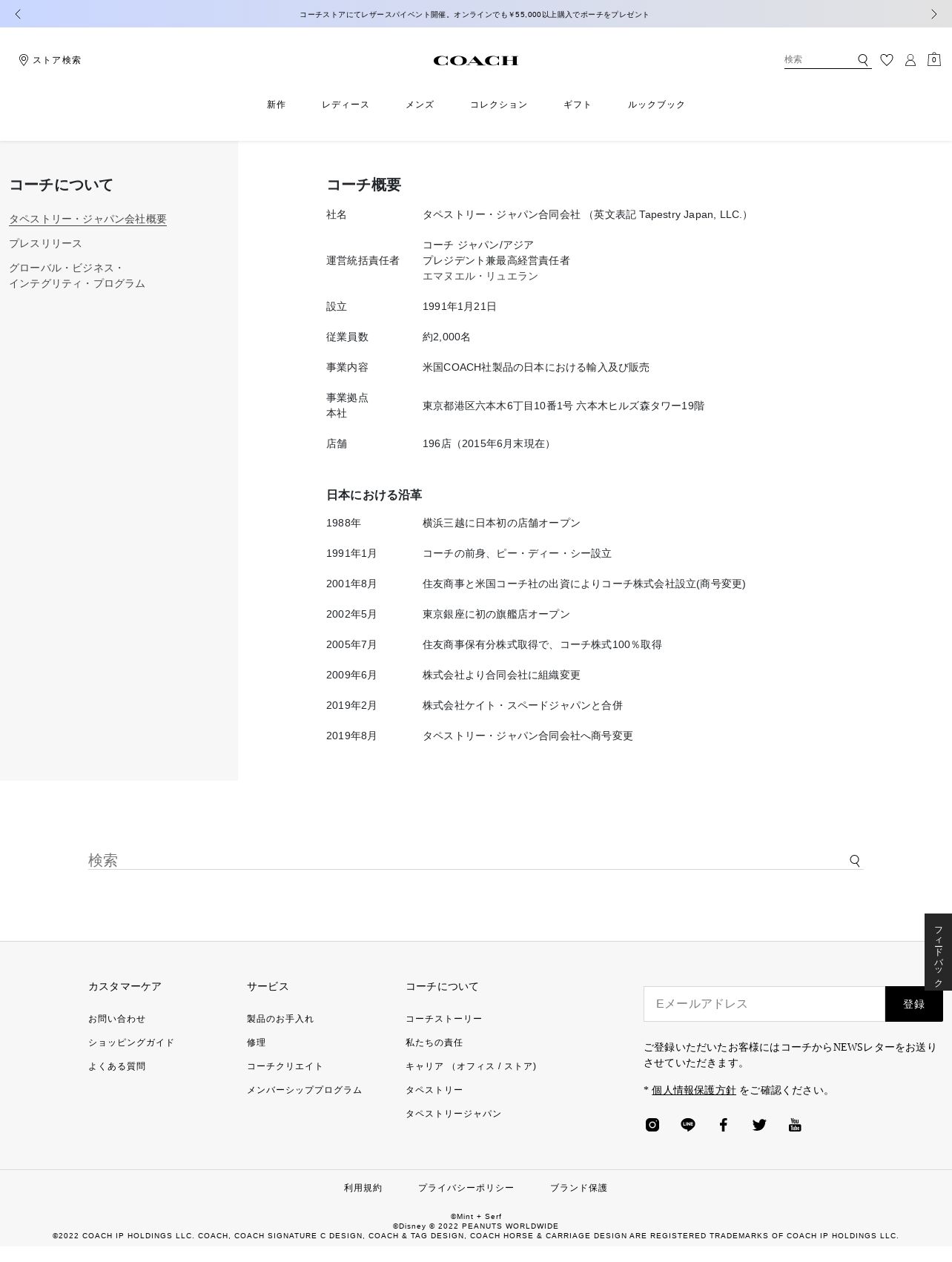952x1262 pixels.
Task: Open the ギフト menu
Action: point(578,105)
